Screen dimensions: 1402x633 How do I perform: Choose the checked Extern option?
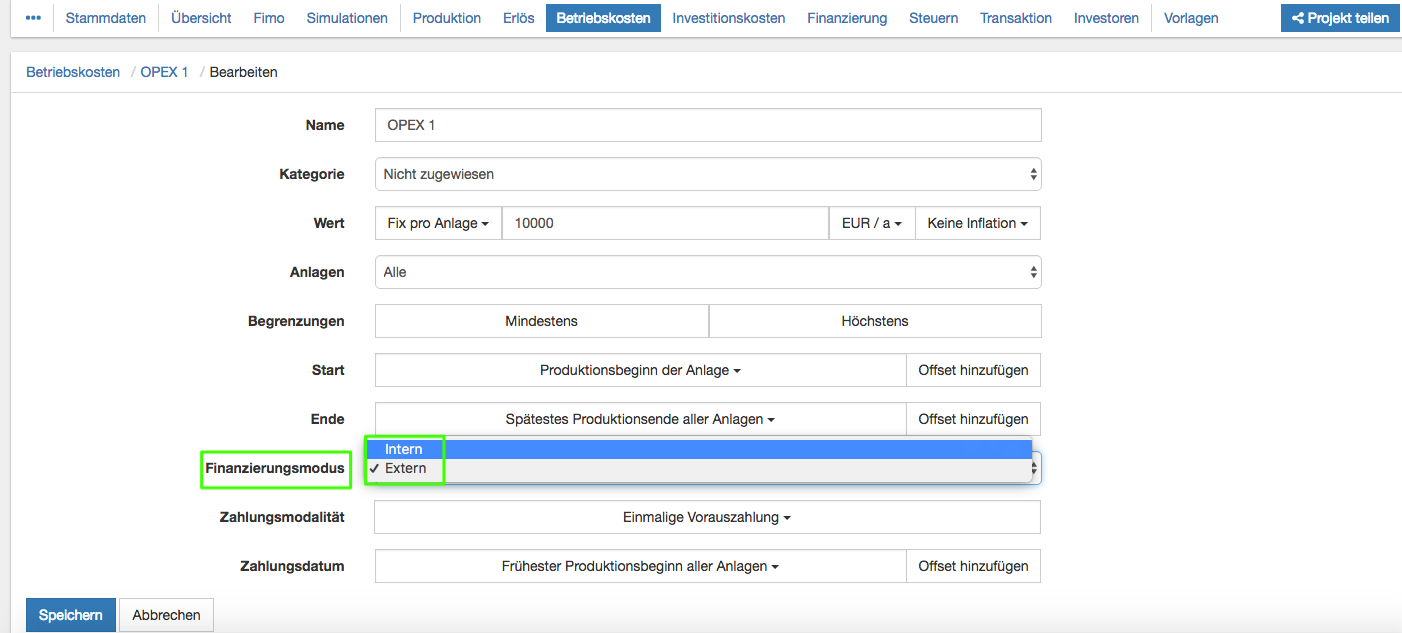tap(405, 468)
